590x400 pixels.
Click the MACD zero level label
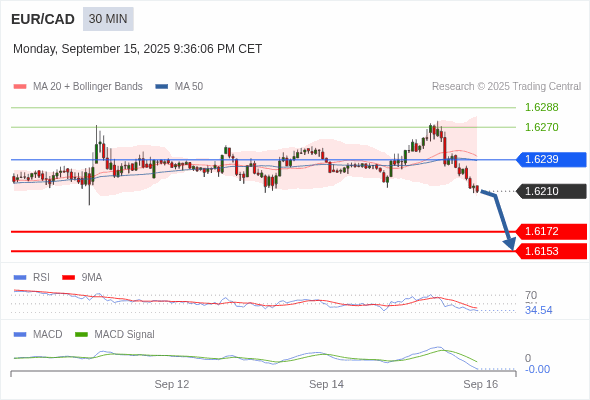(x=528, y=358)
